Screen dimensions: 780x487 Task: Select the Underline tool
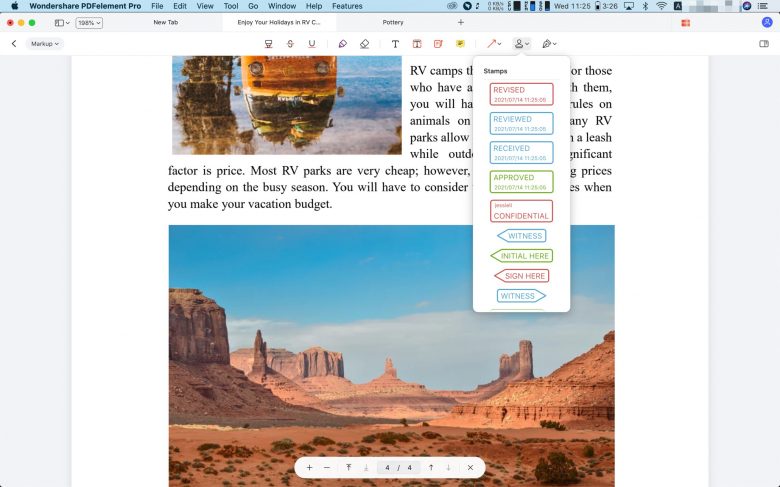tap(312, 44)
